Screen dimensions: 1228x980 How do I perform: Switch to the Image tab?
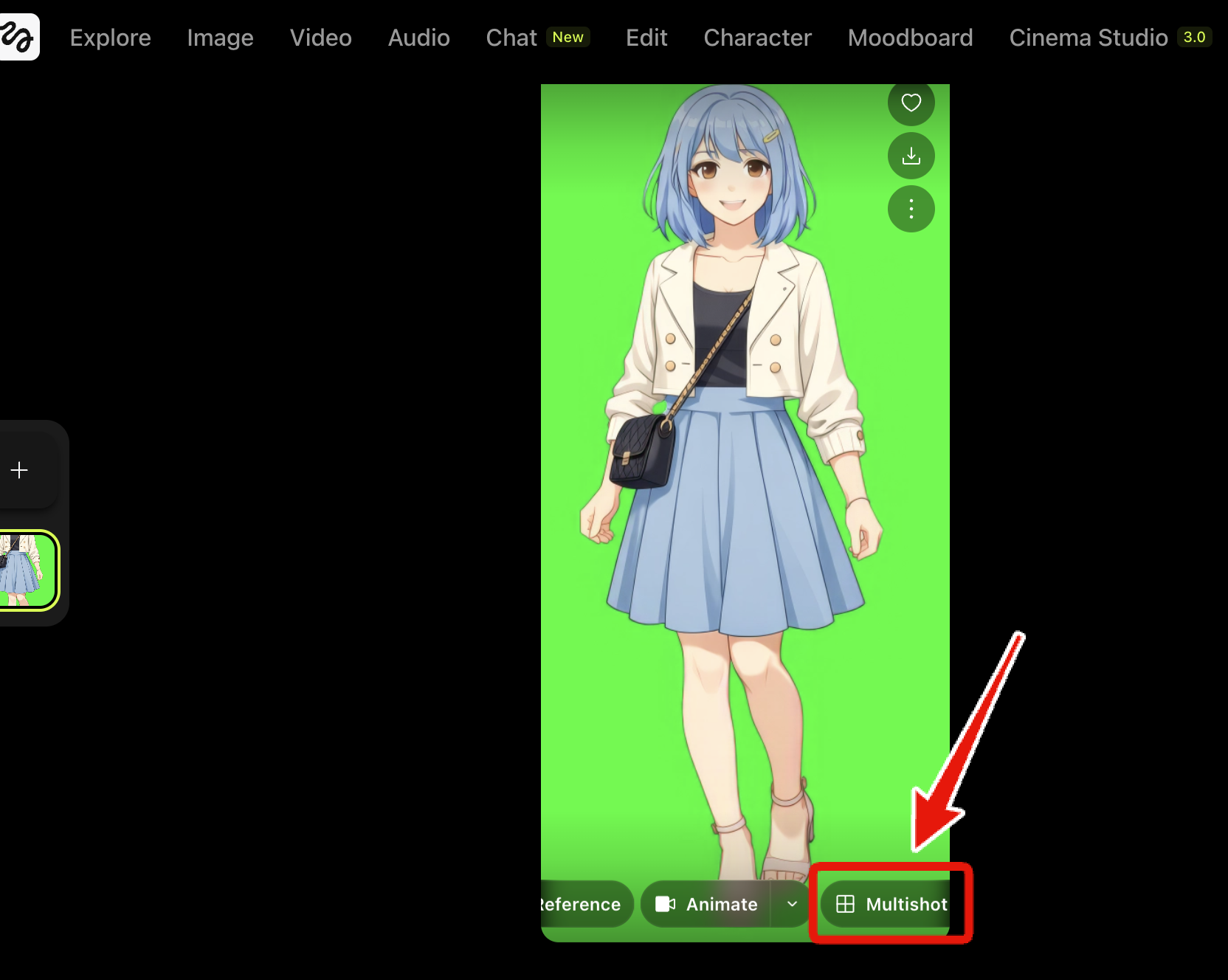[220, 38]
